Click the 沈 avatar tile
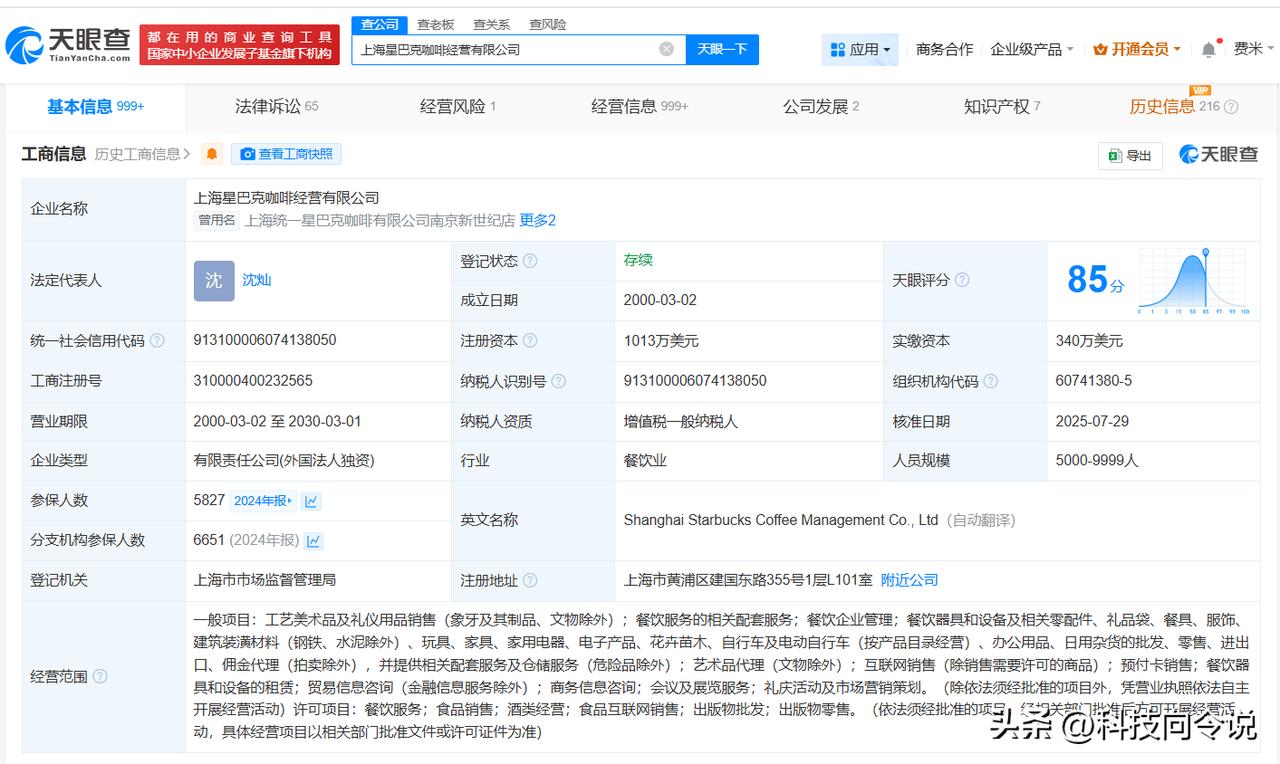The height and width of the screenshot is (764, 1280). (214, 281)
